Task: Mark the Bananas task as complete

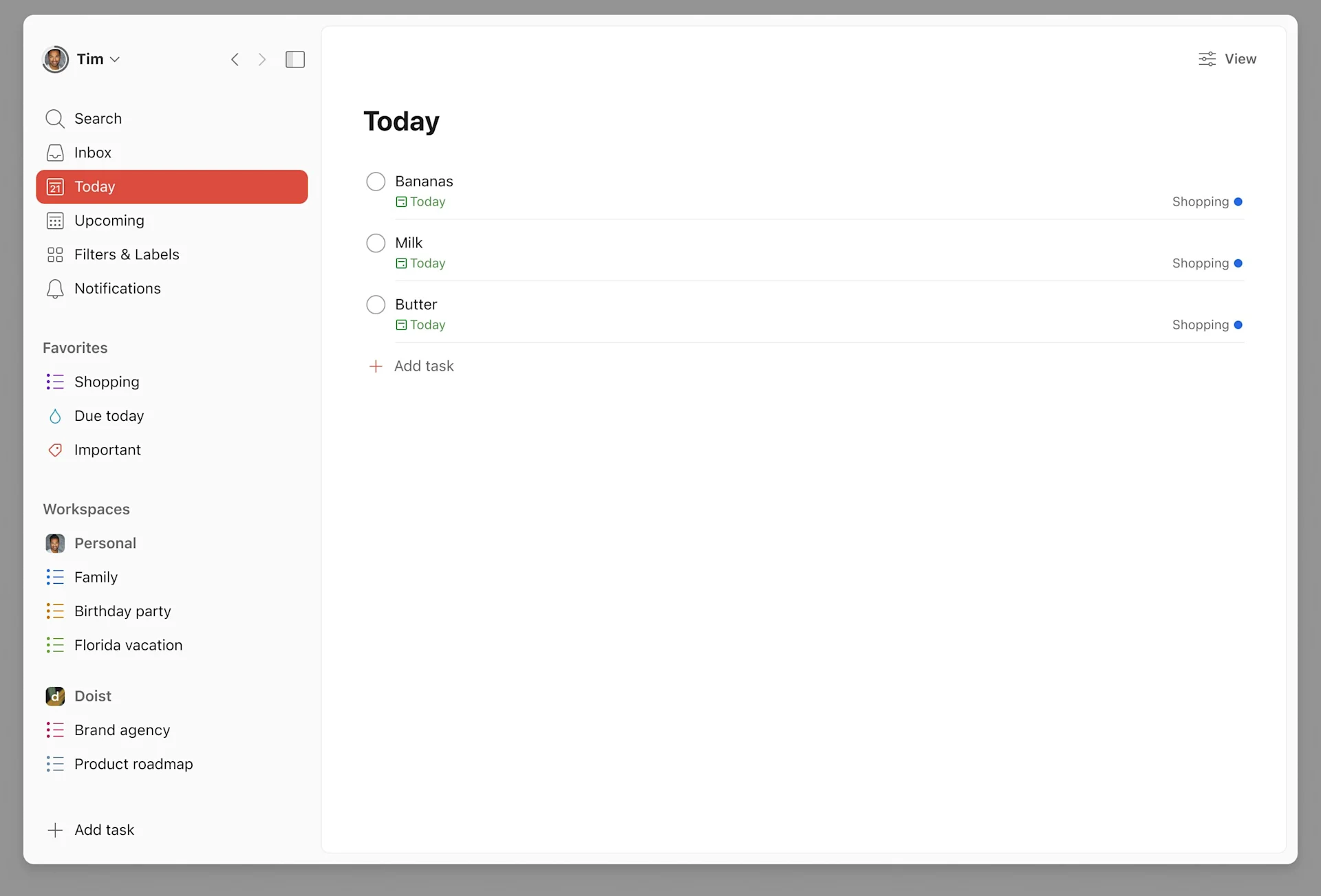Action: pyautogui.click(x=376, y=181)
